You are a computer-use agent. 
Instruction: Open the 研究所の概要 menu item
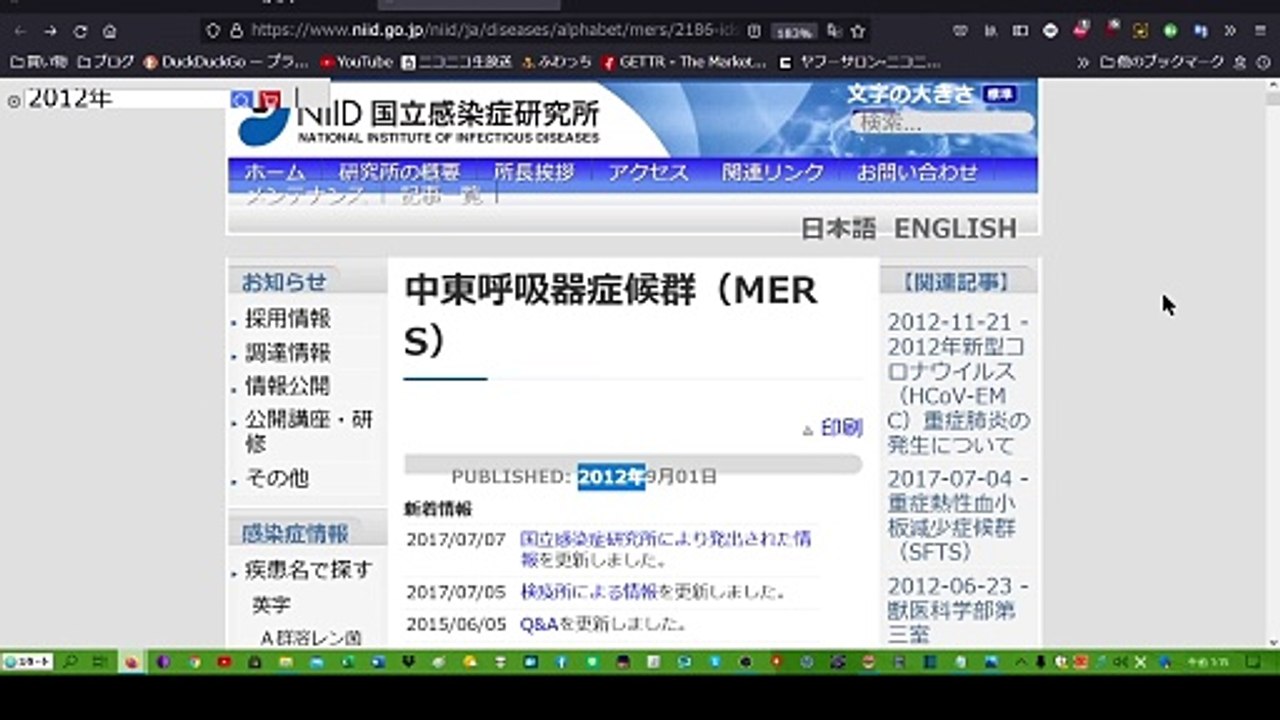[x=399, y=172]
